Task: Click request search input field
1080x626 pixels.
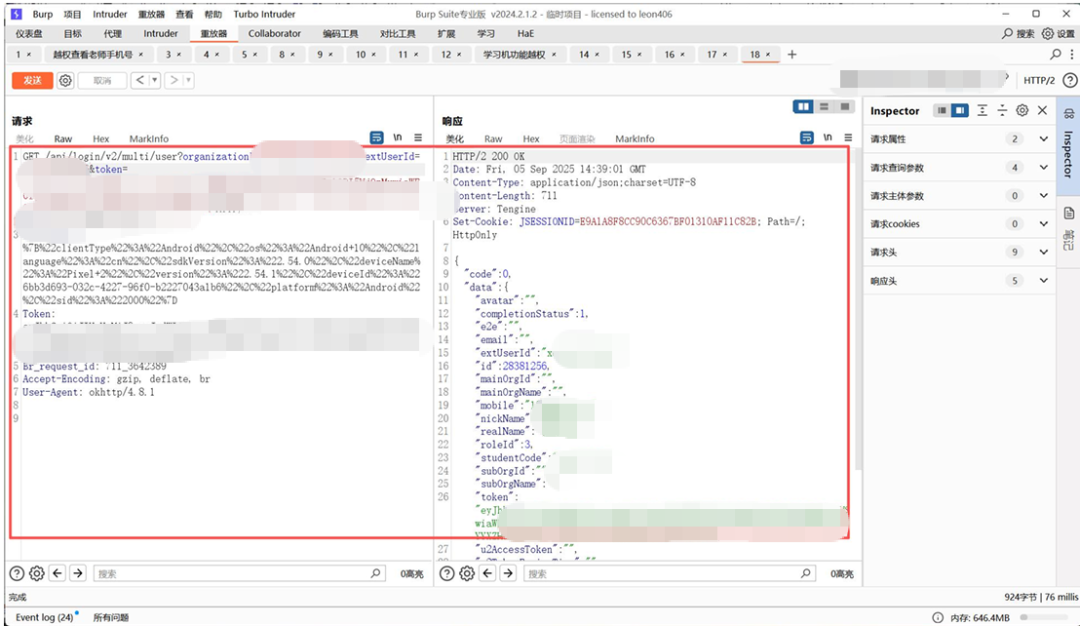Action: click(239, 573)
